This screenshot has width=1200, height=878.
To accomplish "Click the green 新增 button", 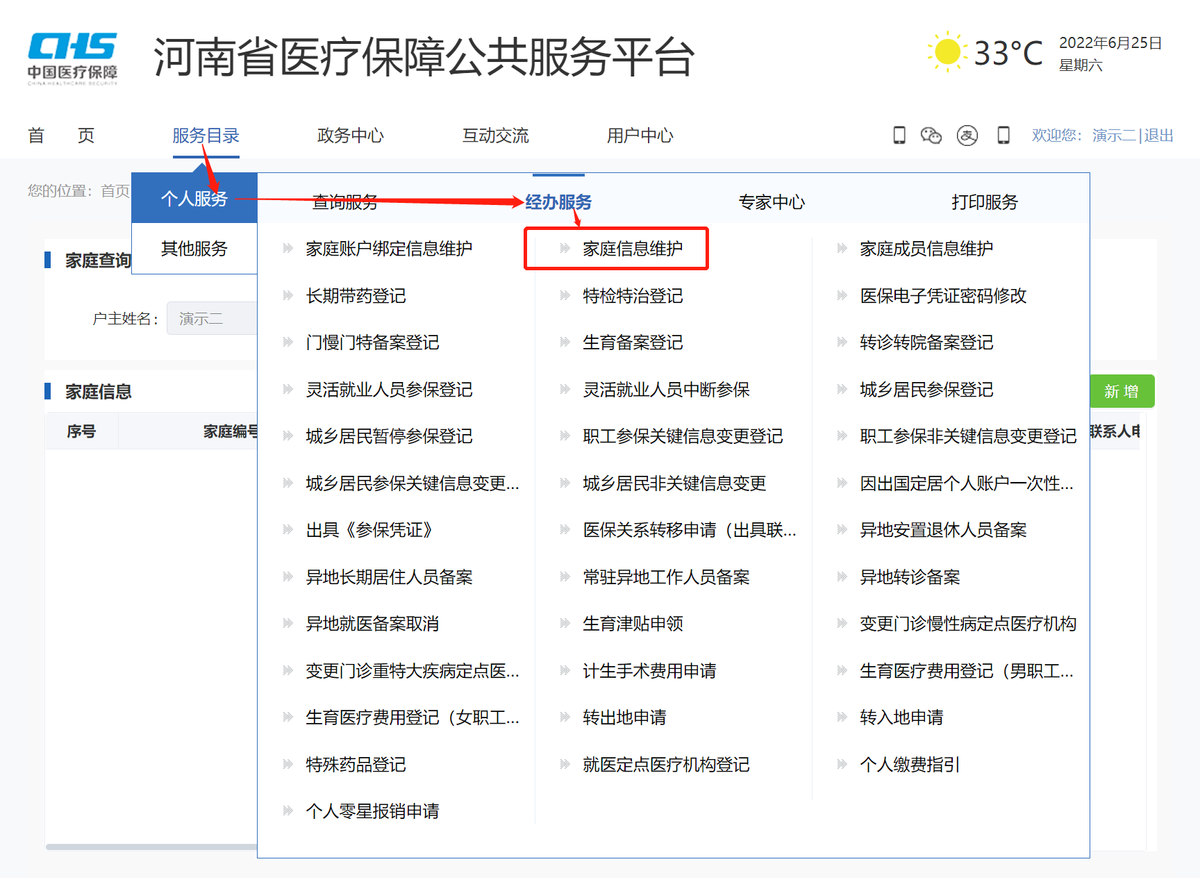I will [1121, 391].
